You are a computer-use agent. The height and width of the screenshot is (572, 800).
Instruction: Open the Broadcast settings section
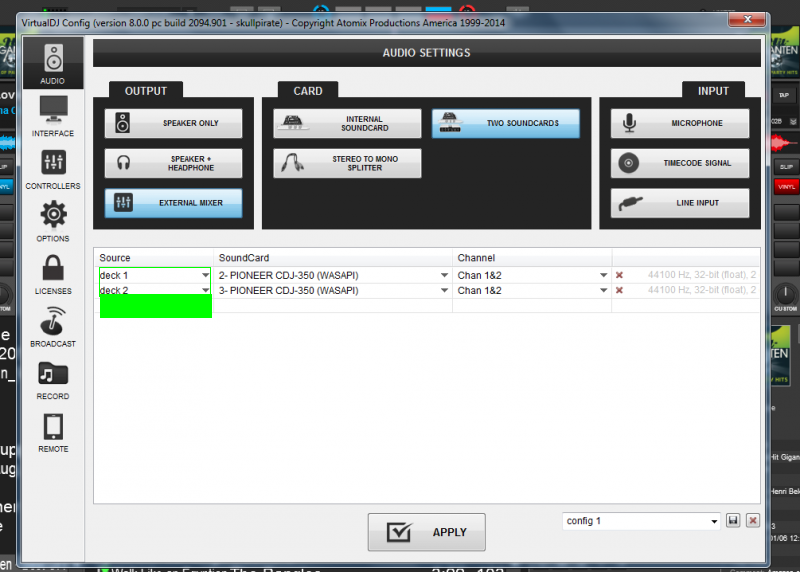click(x=53, y=327)
